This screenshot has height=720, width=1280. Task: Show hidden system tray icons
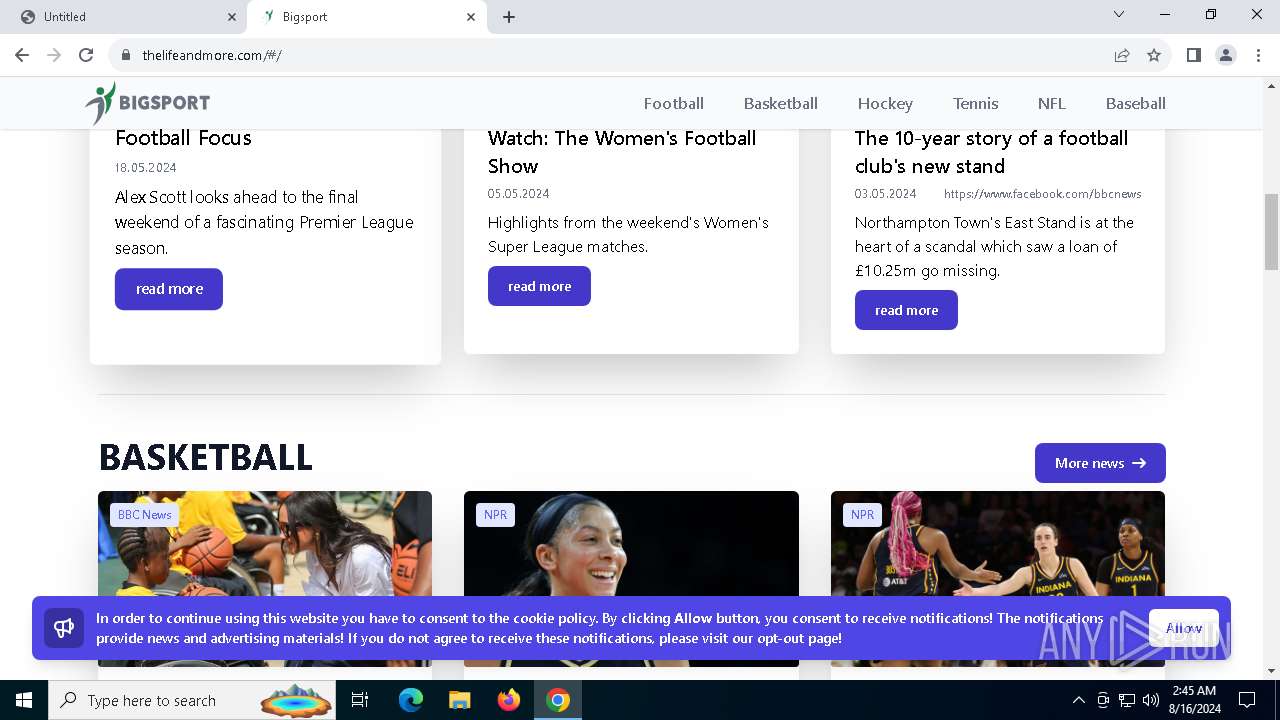[1079, 700]
